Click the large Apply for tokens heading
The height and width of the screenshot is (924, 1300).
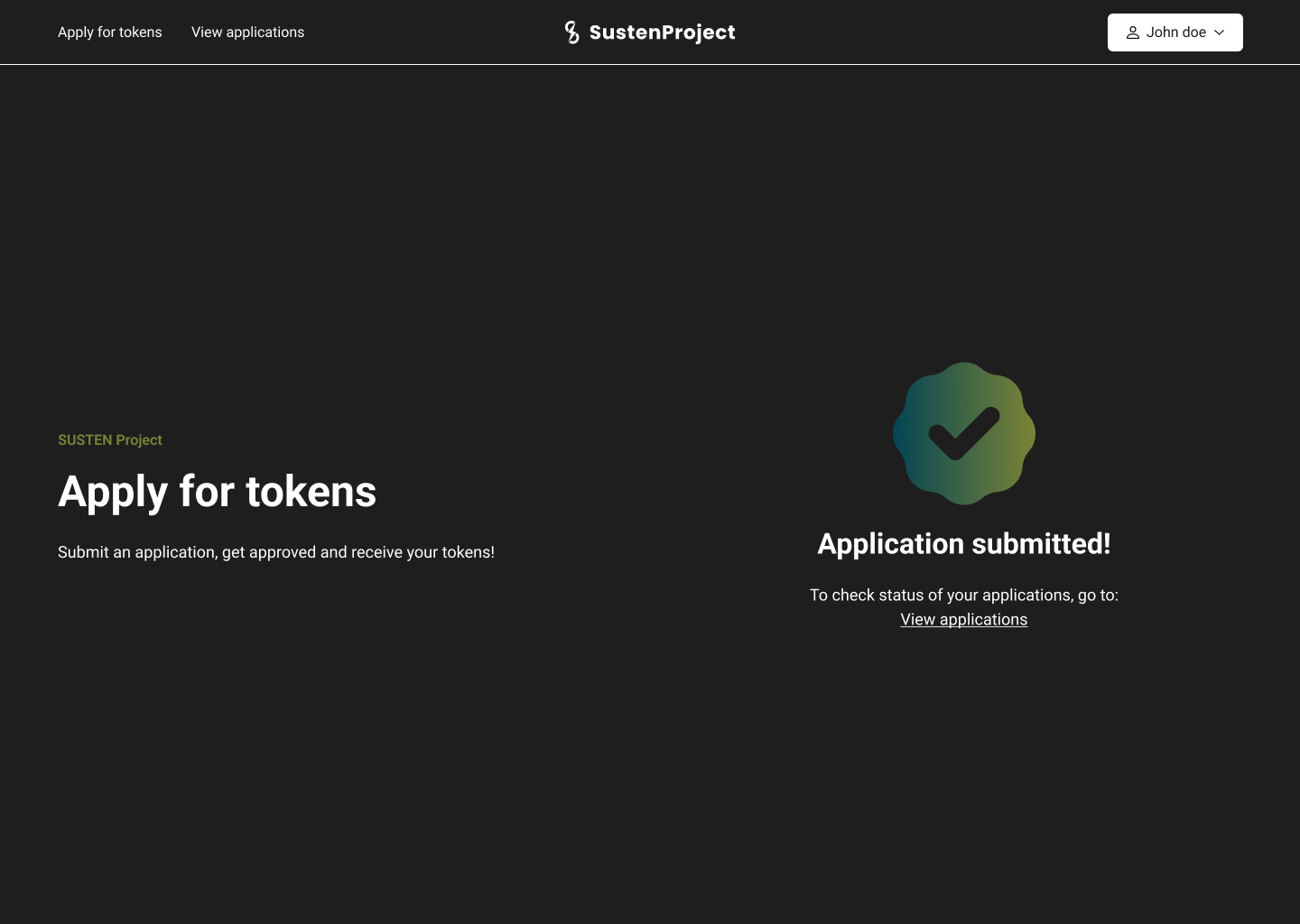(217, 492)
